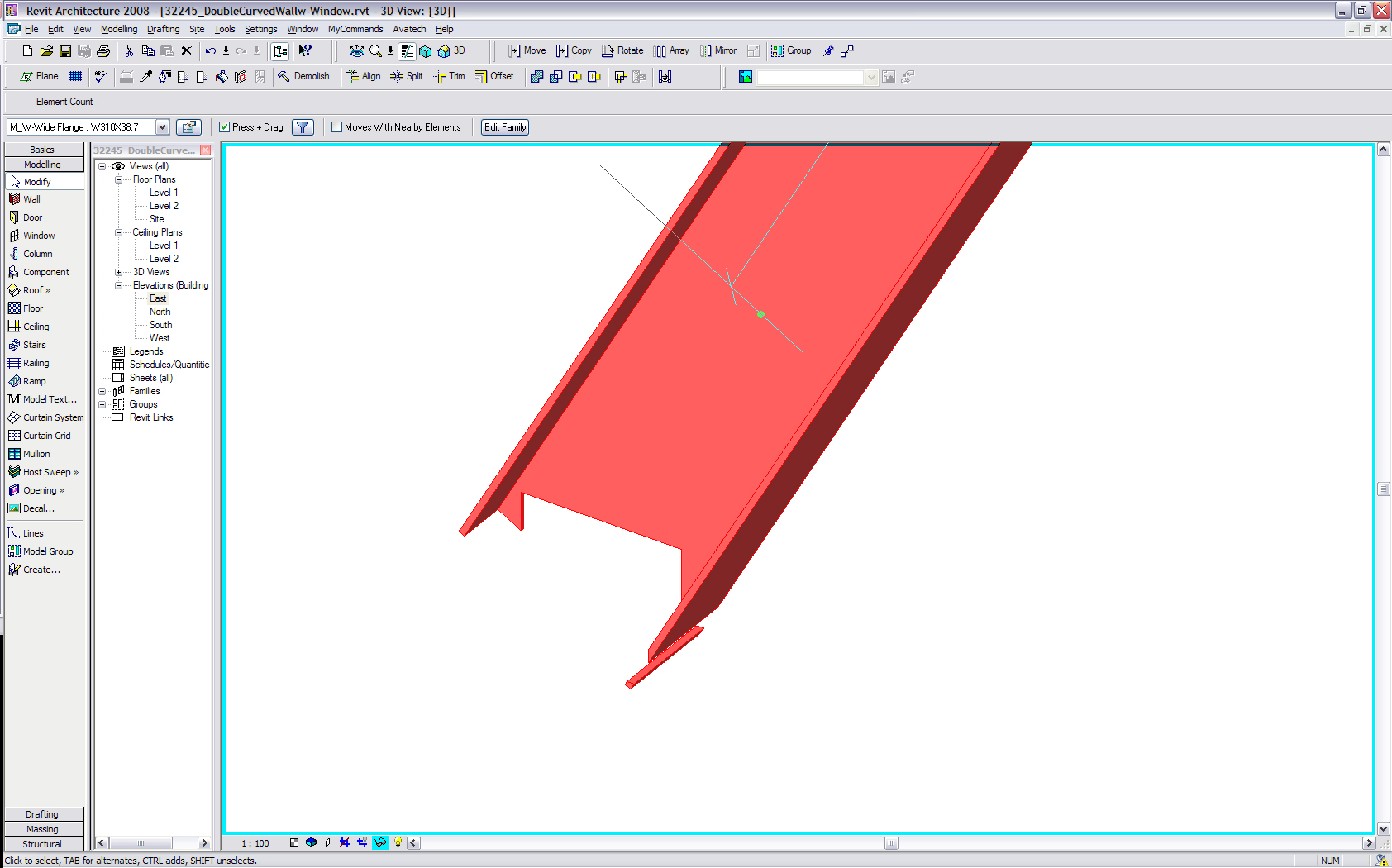This screenshot has height=868, width=1392.
Task: Select the Offset tool
Action: (x=494, y=77)
